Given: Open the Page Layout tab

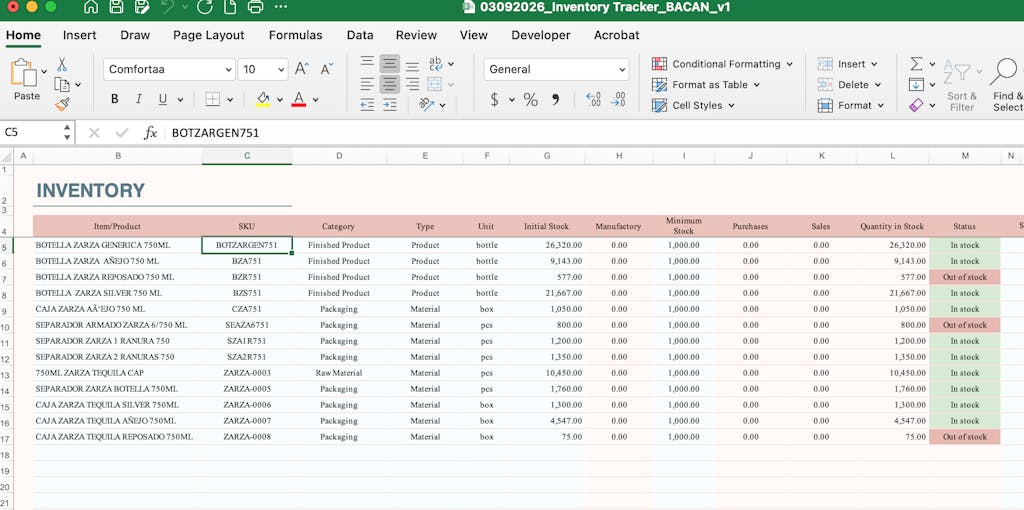Looking at the screenshot, I should click(208, 35).
